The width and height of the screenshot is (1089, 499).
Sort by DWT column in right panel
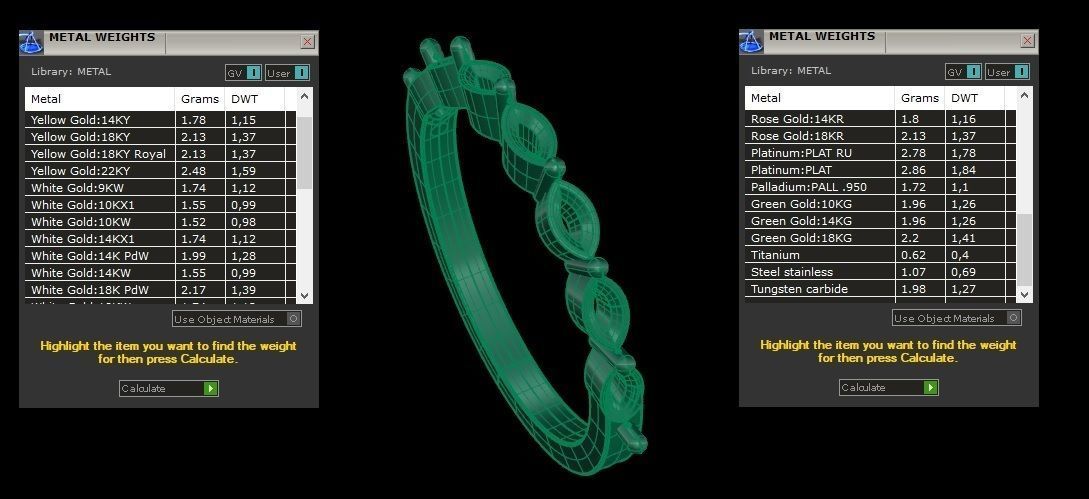click(x=975, y=98)
